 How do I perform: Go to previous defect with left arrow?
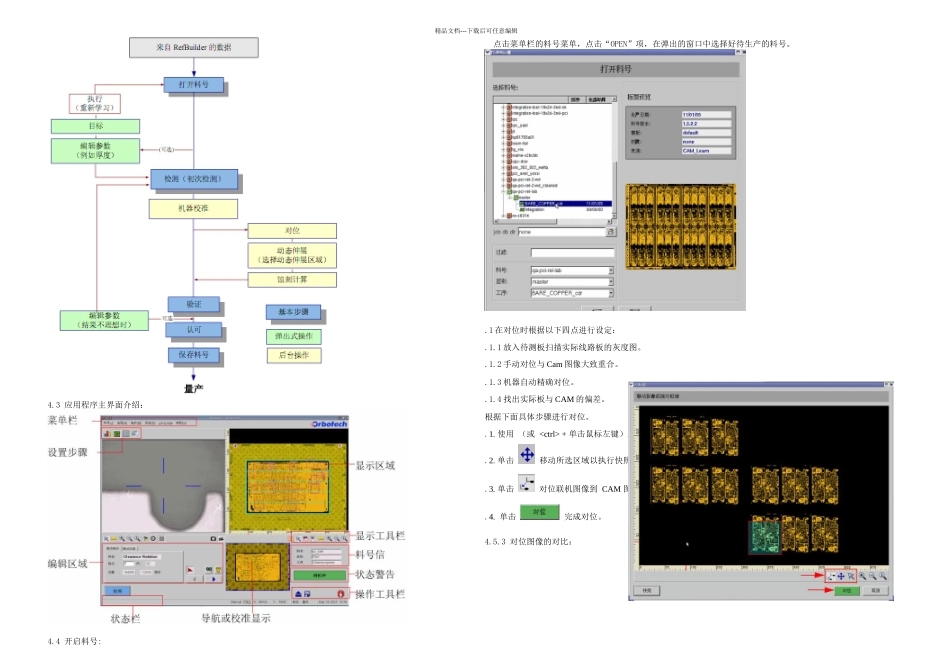194,579
